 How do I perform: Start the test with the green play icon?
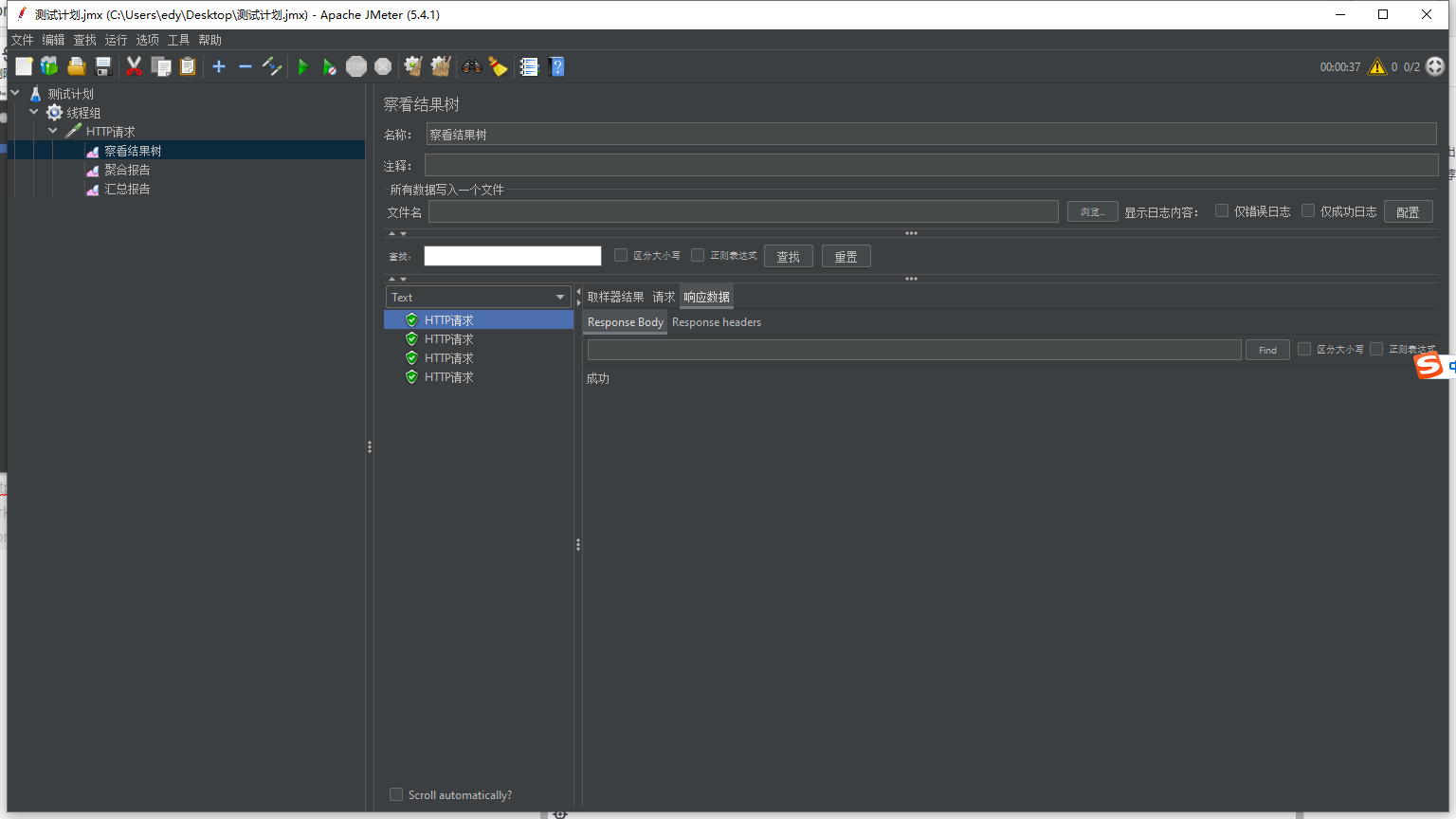coord(303,66)
